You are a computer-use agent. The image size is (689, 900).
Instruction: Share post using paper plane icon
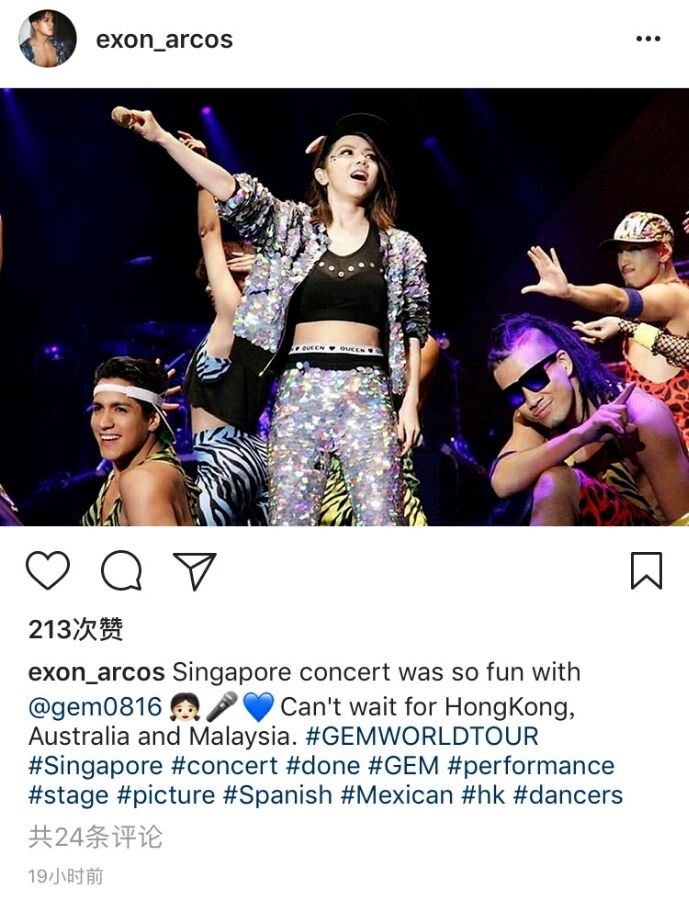click(x=194, y=571)
